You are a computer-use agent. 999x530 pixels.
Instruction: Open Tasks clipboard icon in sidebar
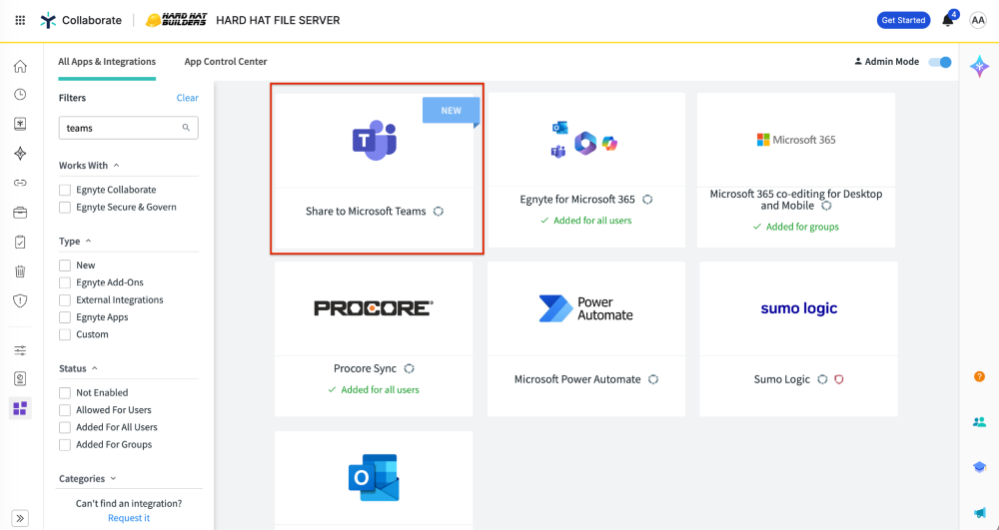[x=20, y=242]
